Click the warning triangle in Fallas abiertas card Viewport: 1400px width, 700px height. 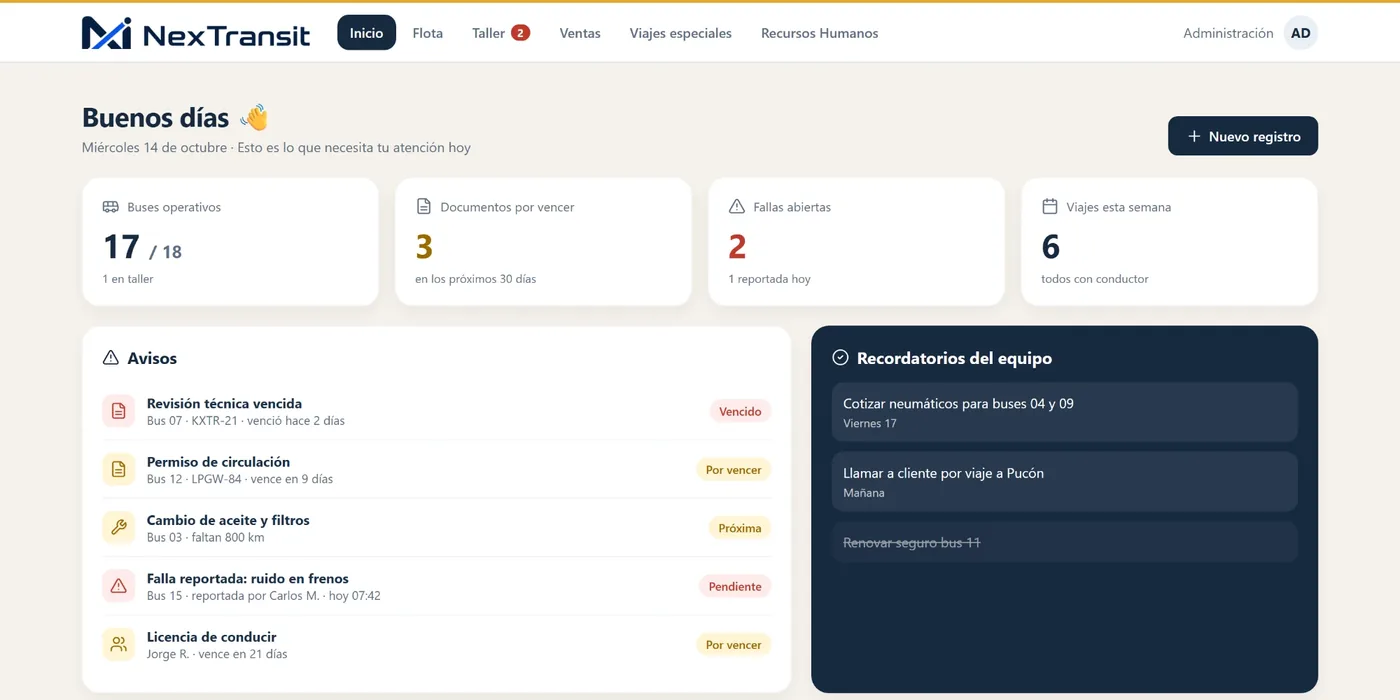737,207
